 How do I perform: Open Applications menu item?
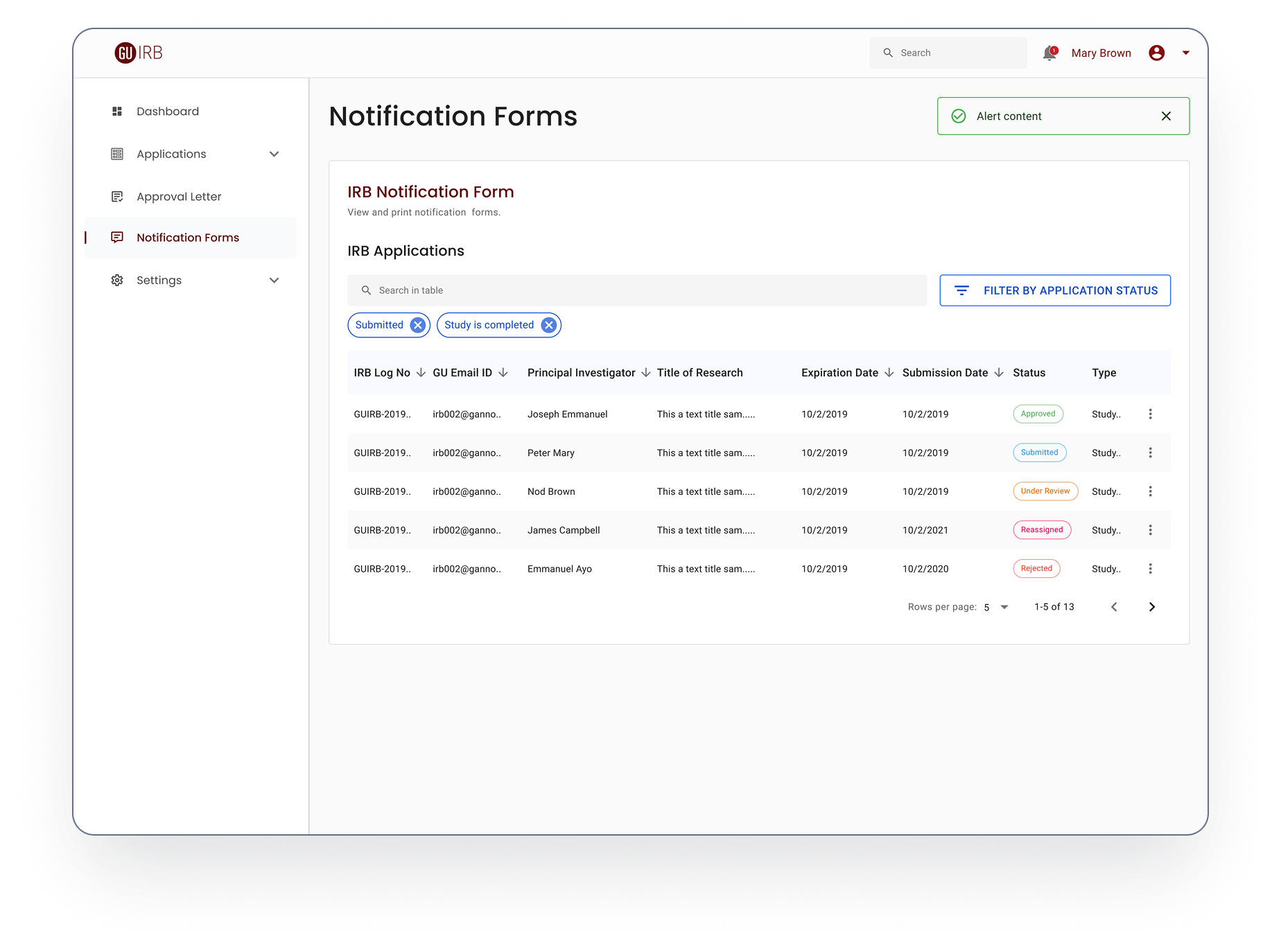click(171, 154)
